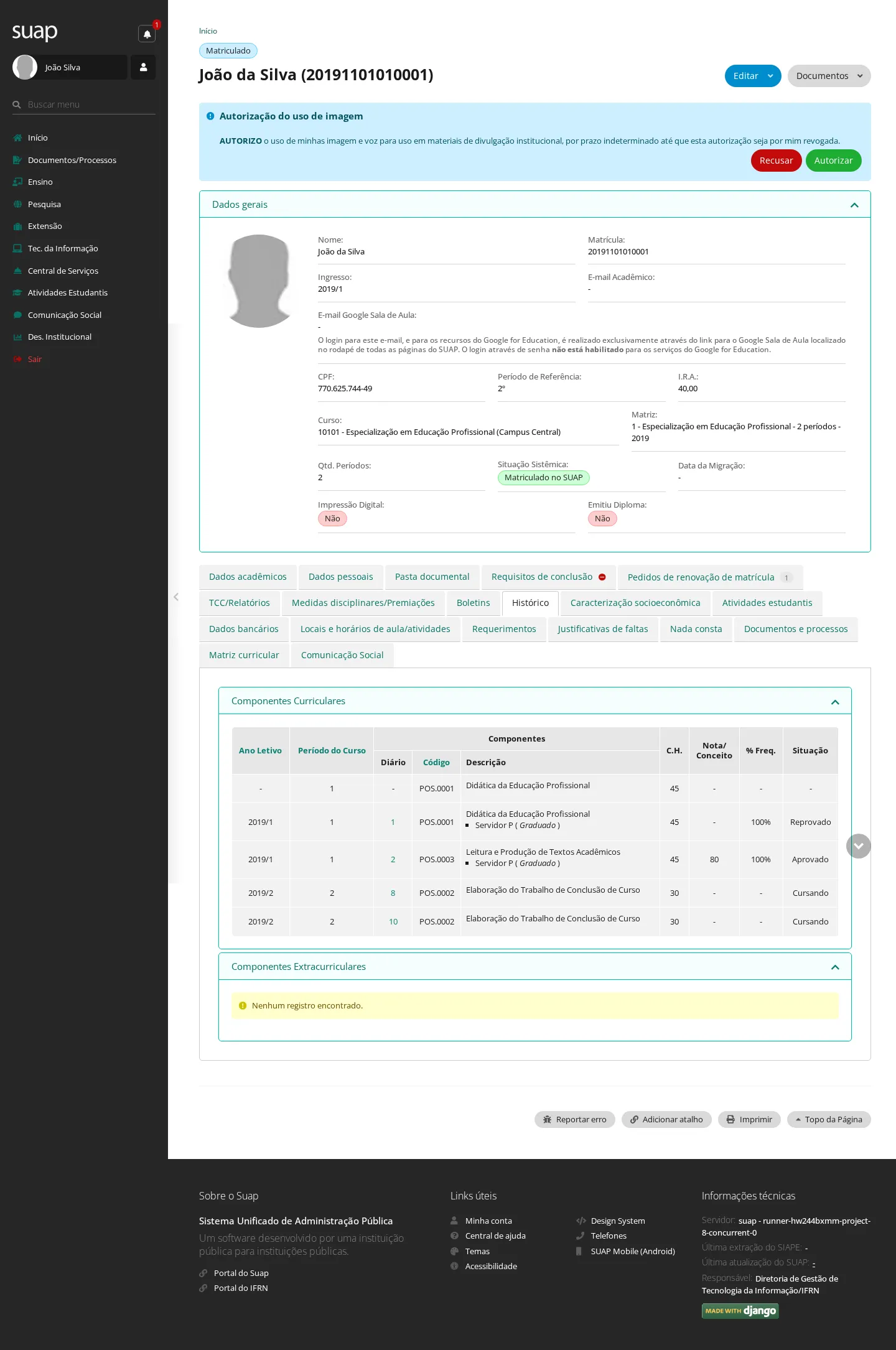Click the Buscar menu search field

(x=84, y=105)
